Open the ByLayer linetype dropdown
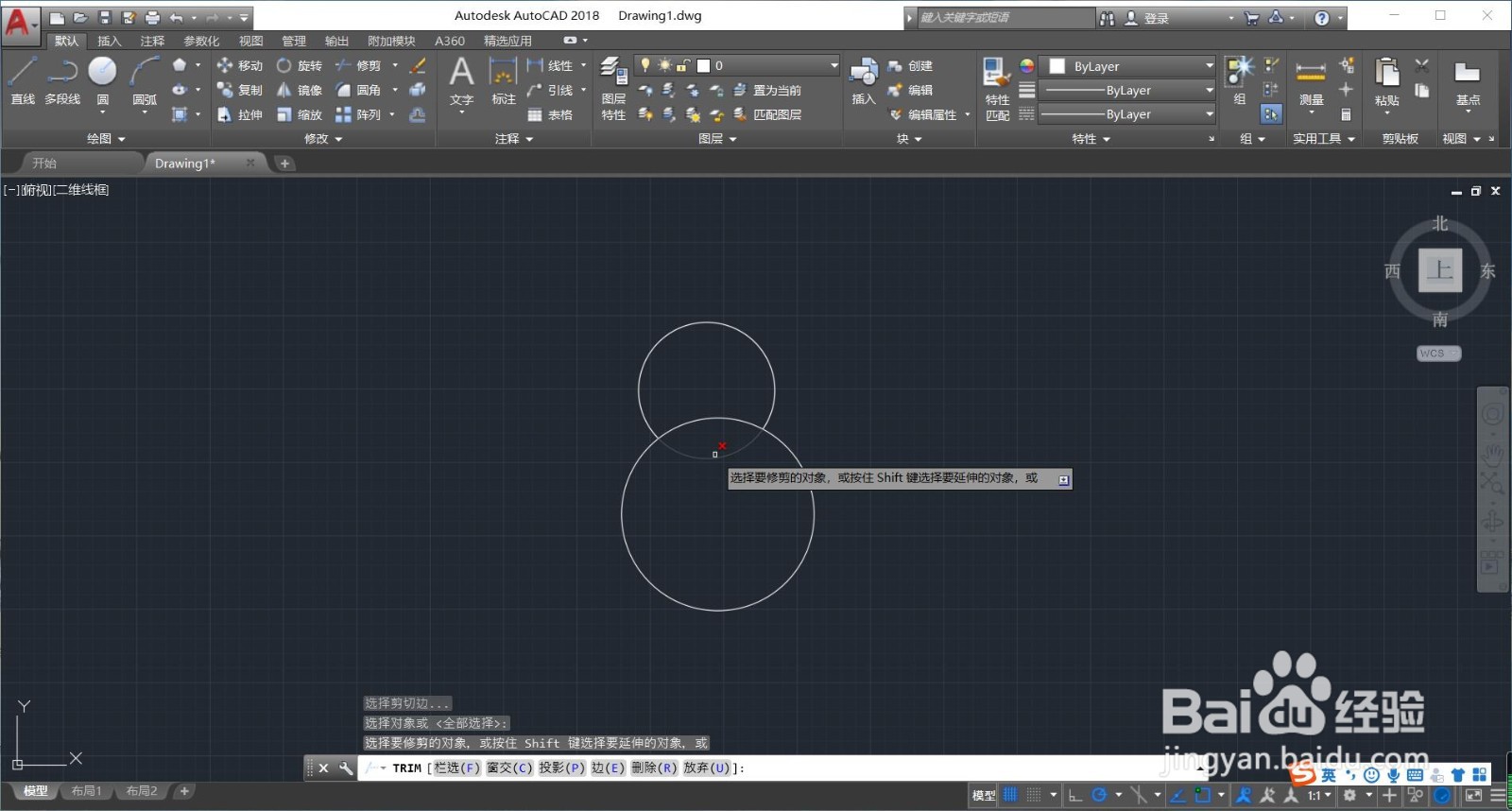Viewport: 1512px width, 811px height. (x=1127, y=113)
